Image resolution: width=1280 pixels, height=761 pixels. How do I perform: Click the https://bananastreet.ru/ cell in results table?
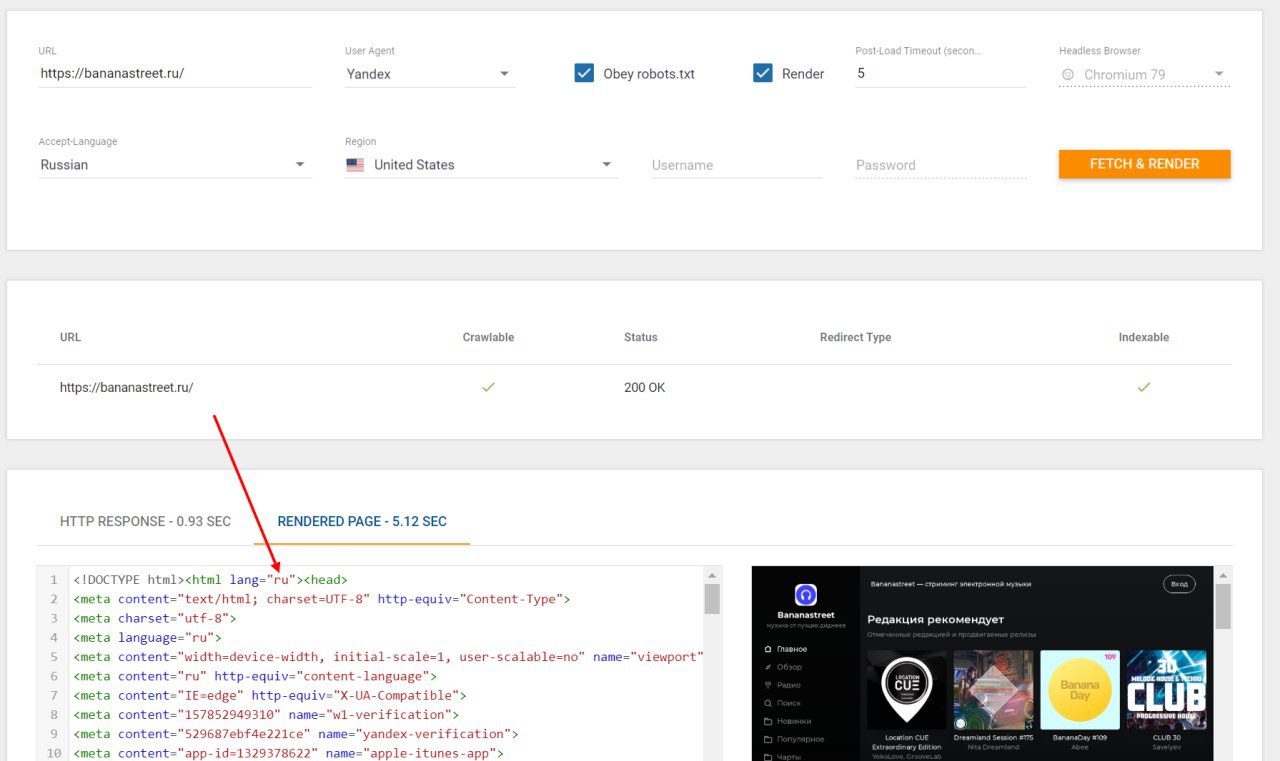[x=126, y=387]
